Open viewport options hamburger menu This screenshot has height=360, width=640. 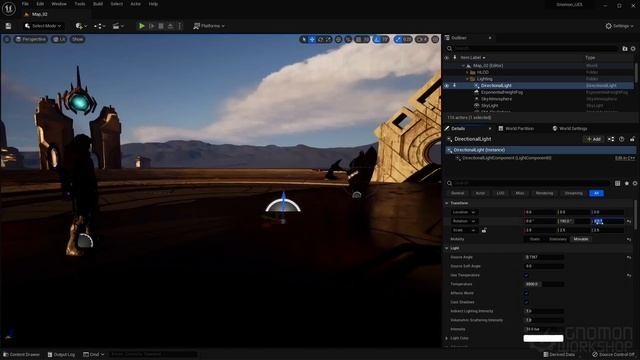click(7, 39)
